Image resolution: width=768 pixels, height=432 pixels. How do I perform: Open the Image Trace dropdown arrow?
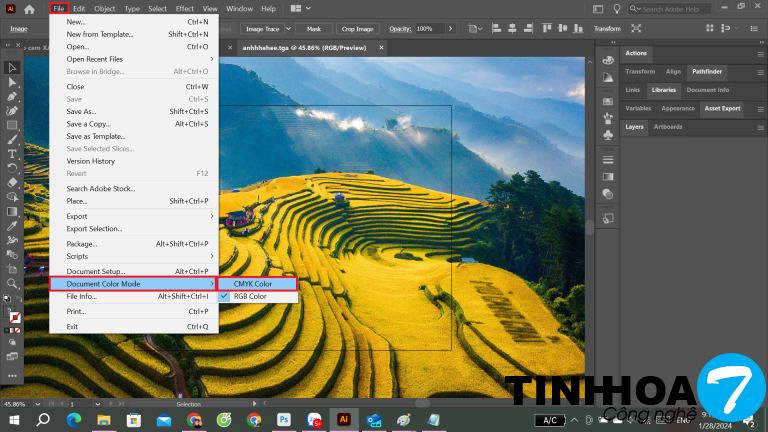point(290,29)
